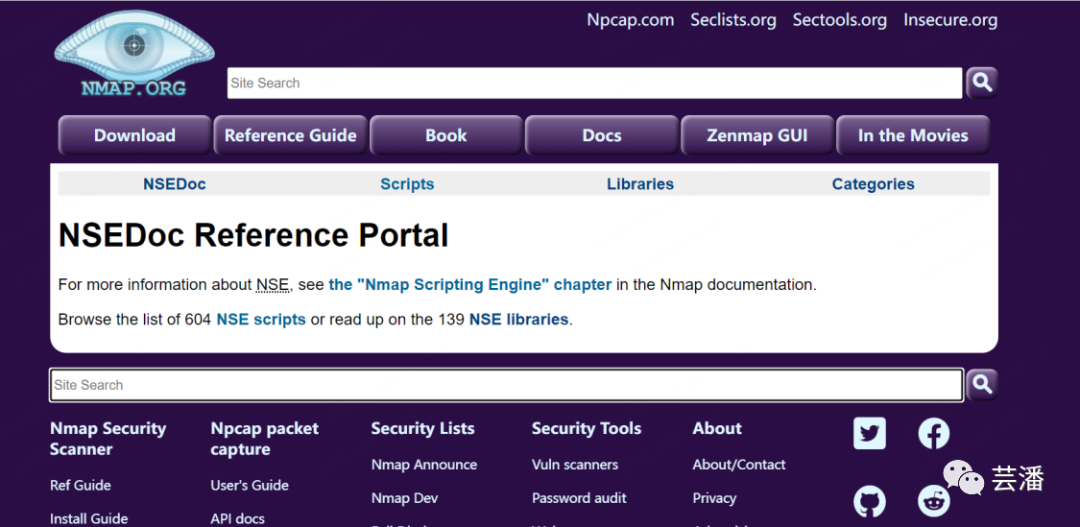Open the Facebook social icon
The width and height of the screenshot is (1080, 527).
tap(934, 433)
